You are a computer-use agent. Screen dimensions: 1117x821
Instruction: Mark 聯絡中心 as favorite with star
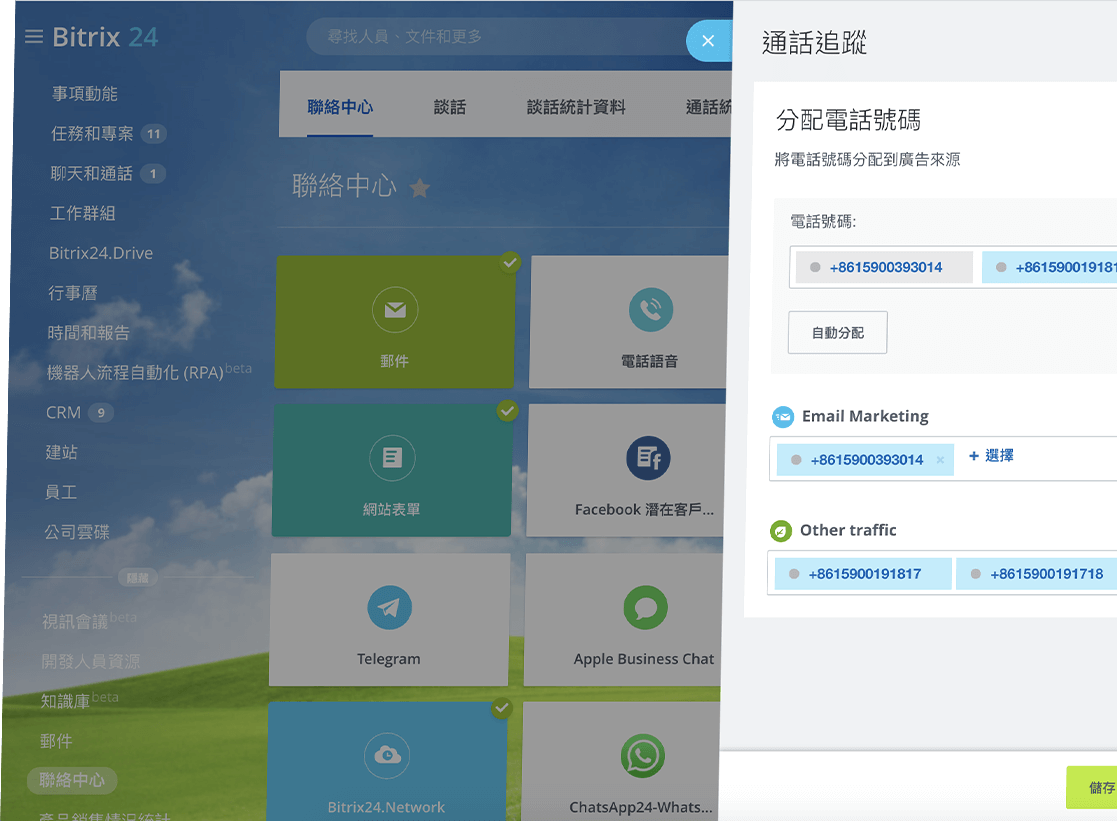(420, 188)
